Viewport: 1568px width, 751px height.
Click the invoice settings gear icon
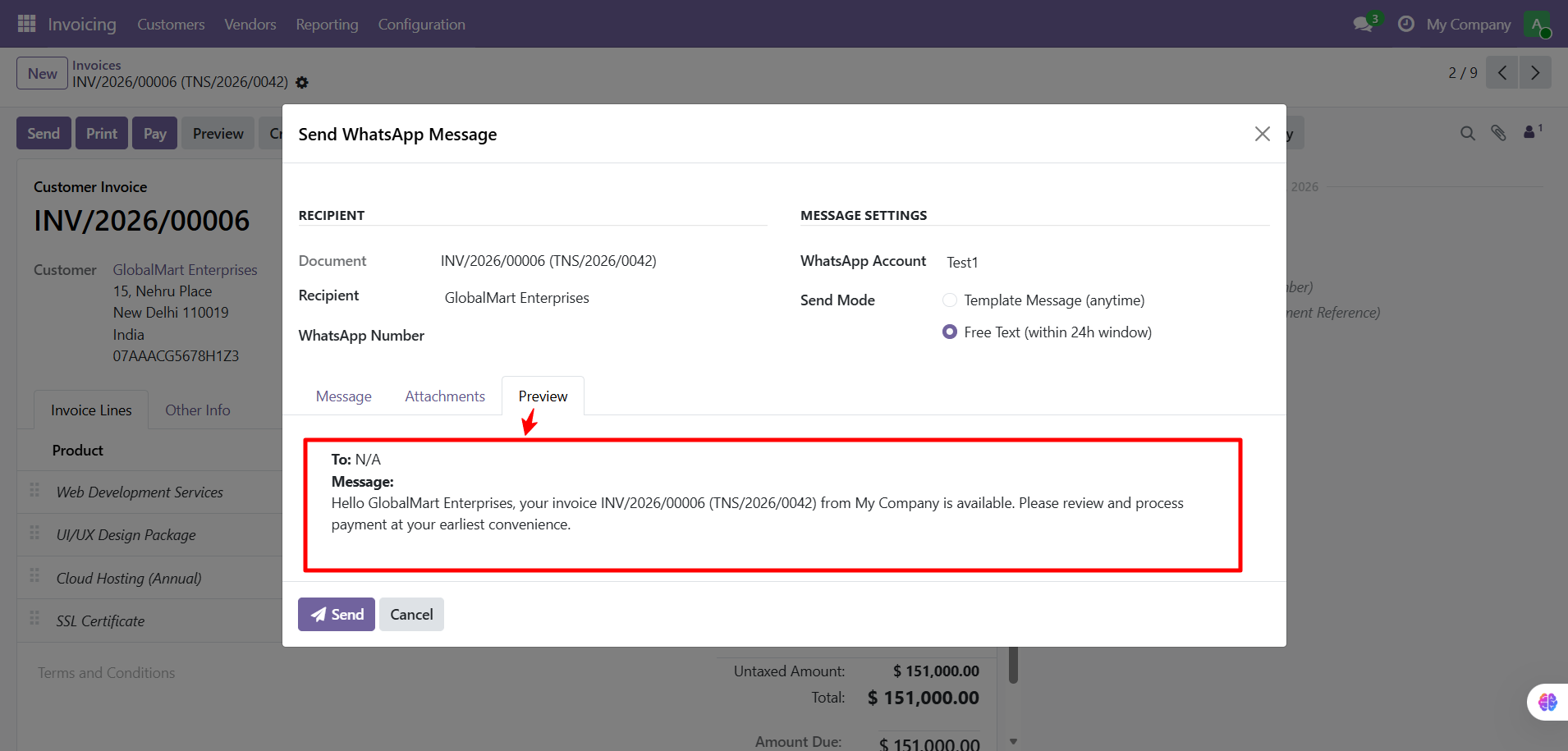(302, 83)
